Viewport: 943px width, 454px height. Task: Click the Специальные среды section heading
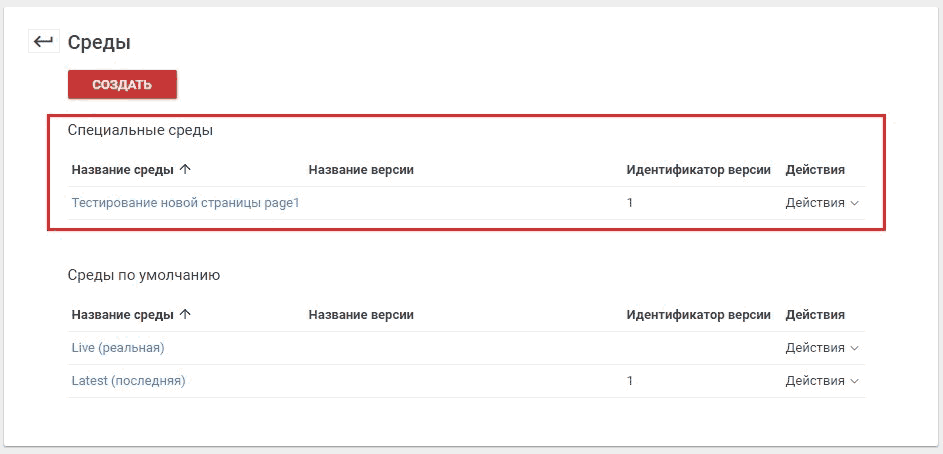coord(140,130)
